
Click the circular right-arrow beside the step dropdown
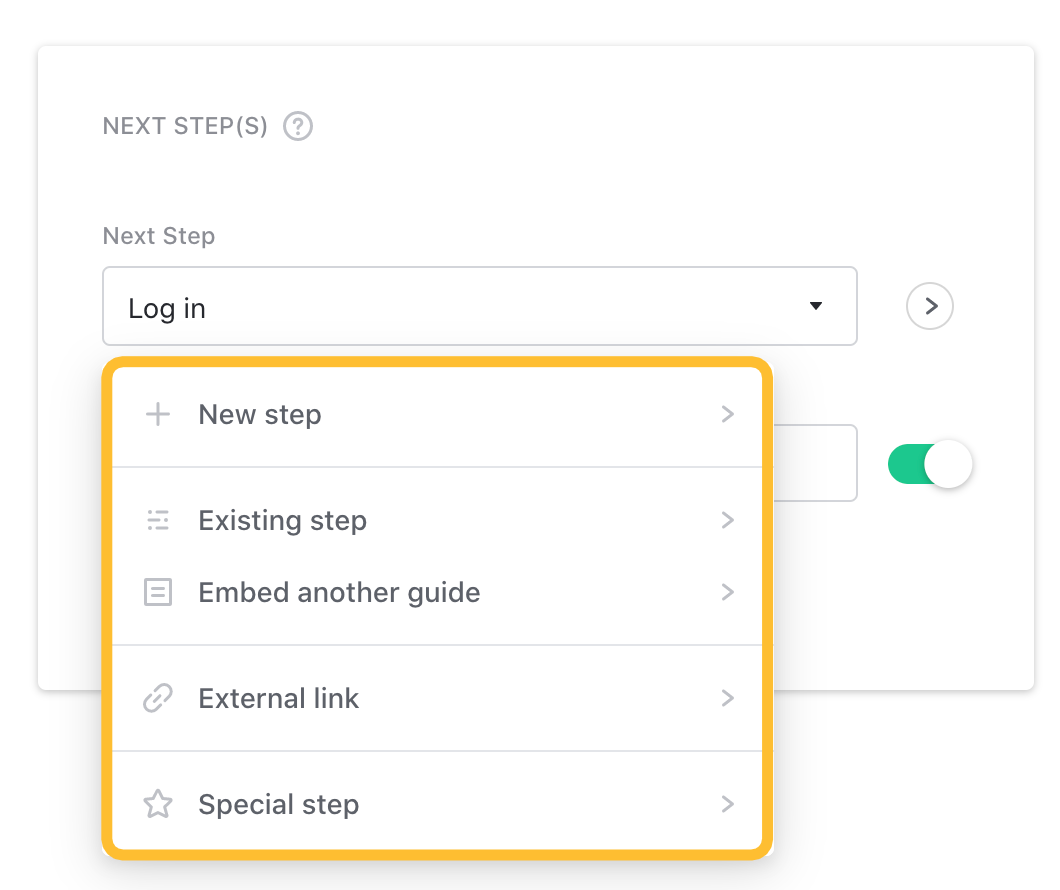pyautogui.click(x=929, y=306)
